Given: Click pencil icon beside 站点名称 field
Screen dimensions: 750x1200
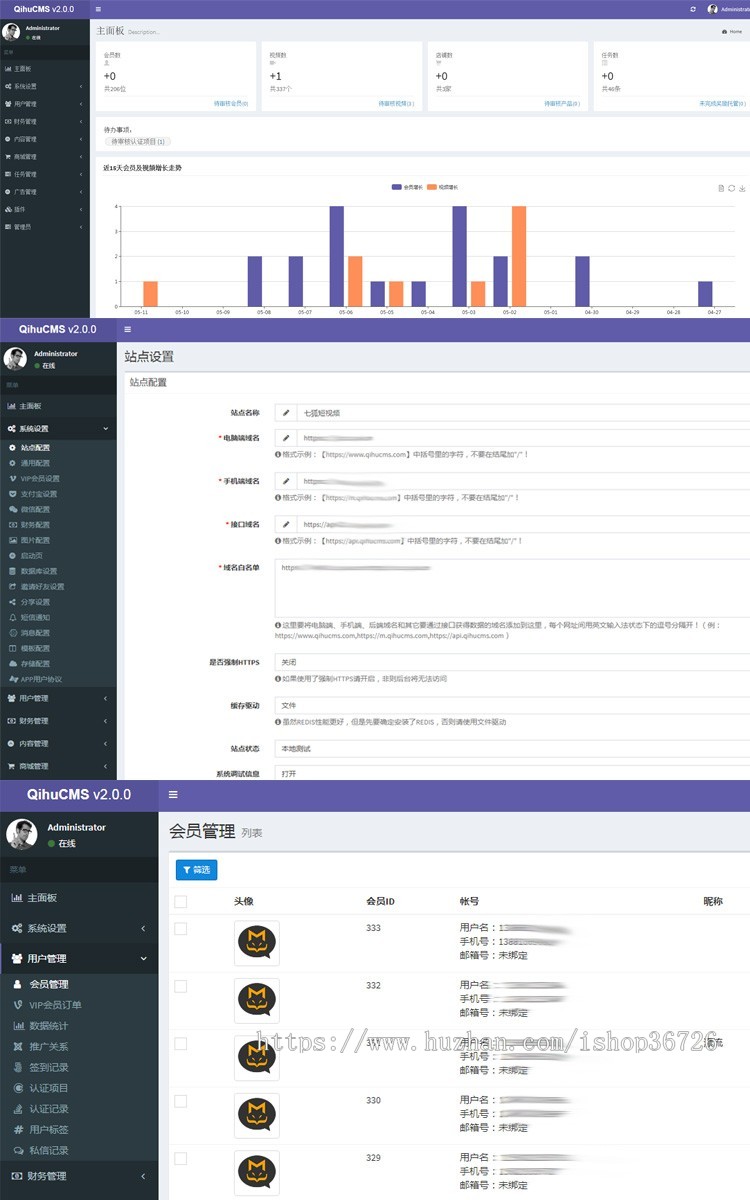Looking at the screenshot, I should [x=285, y=412].
